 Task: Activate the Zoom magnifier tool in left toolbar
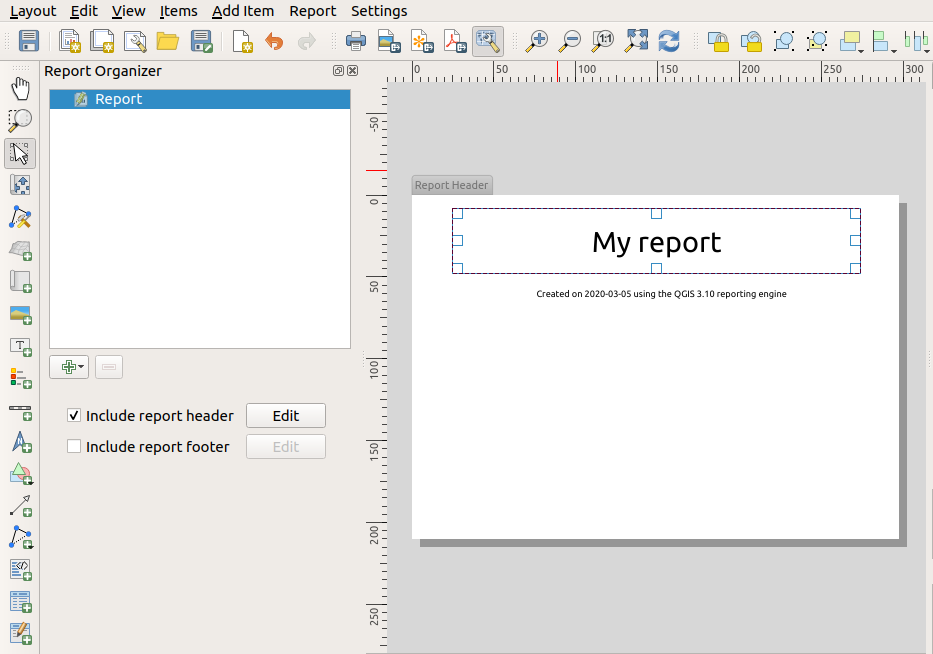(20, 121)
